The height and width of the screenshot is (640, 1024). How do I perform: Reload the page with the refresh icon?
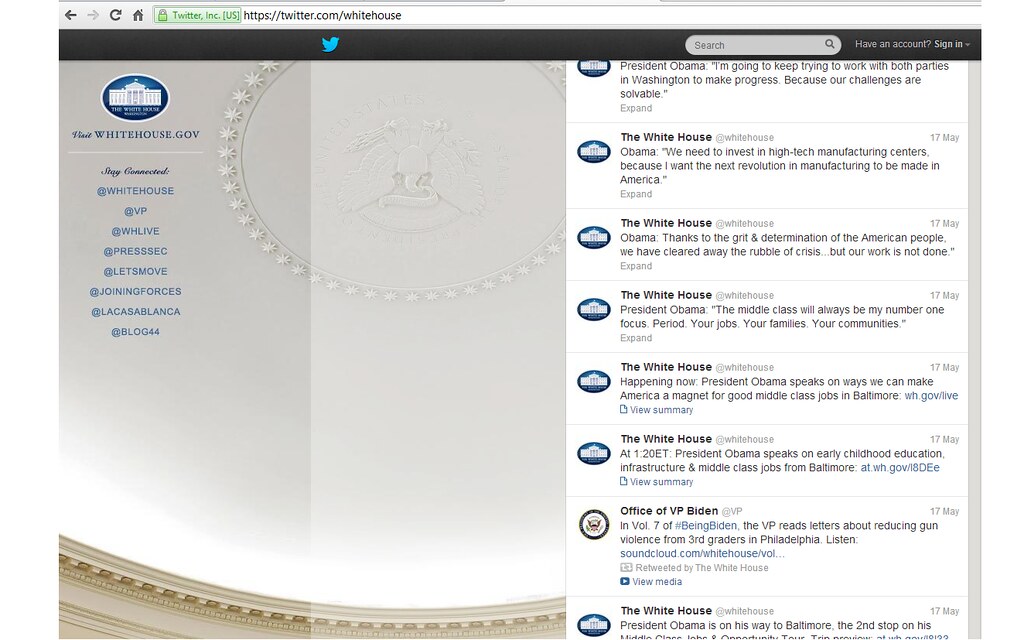pos(116,15)
